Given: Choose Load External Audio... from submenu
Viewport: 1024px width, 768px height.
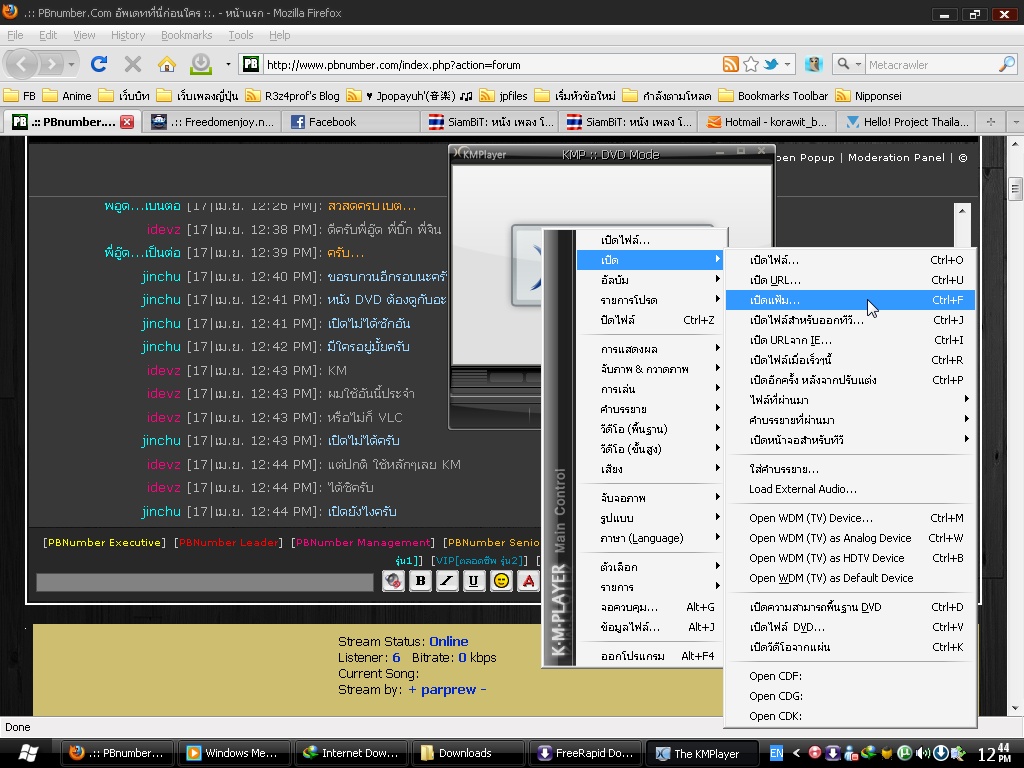Looking at the screenshot, I should [803, 489].
